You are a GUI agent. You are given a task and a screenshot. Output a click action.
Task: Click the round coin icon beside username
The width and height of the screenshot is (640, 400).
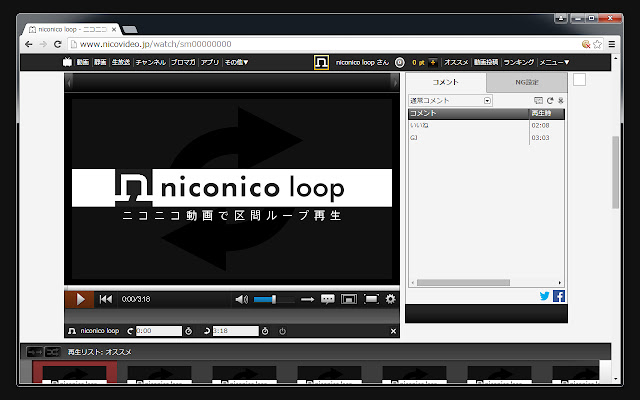point(400,62)
